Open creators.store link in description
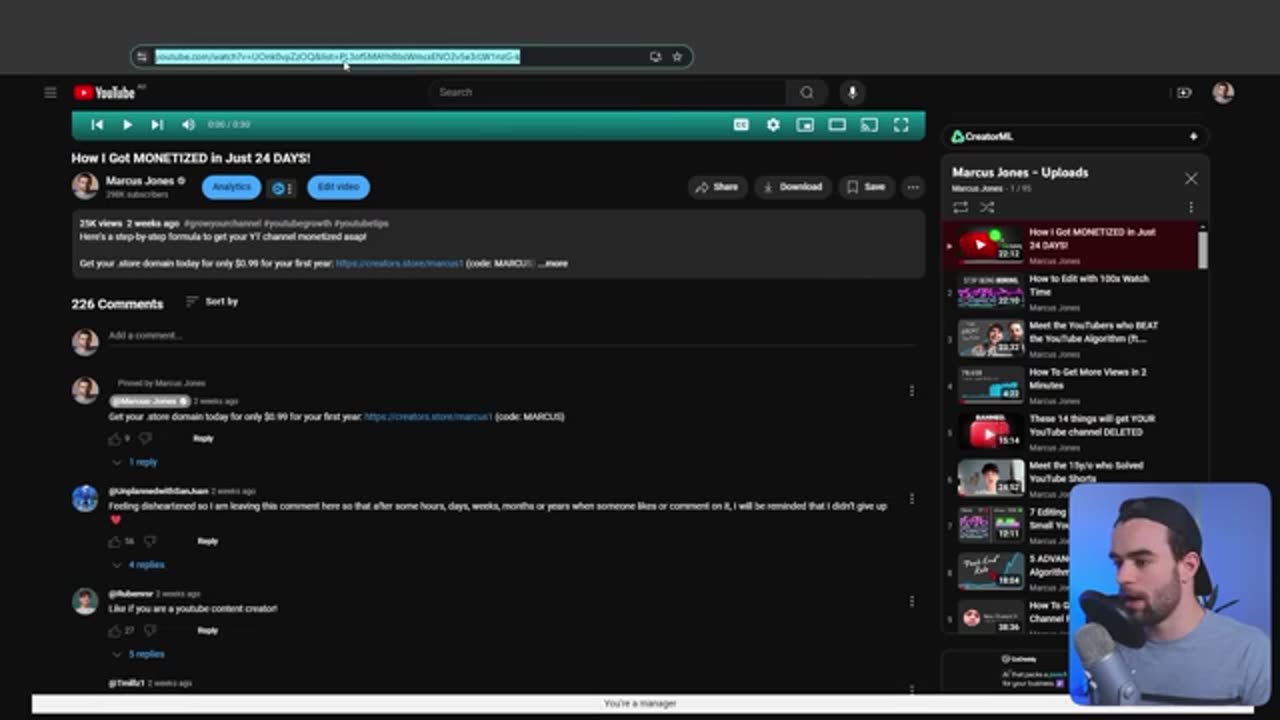Image resolution: width=1280 pixels, height=720 pixels. (399, 264)
